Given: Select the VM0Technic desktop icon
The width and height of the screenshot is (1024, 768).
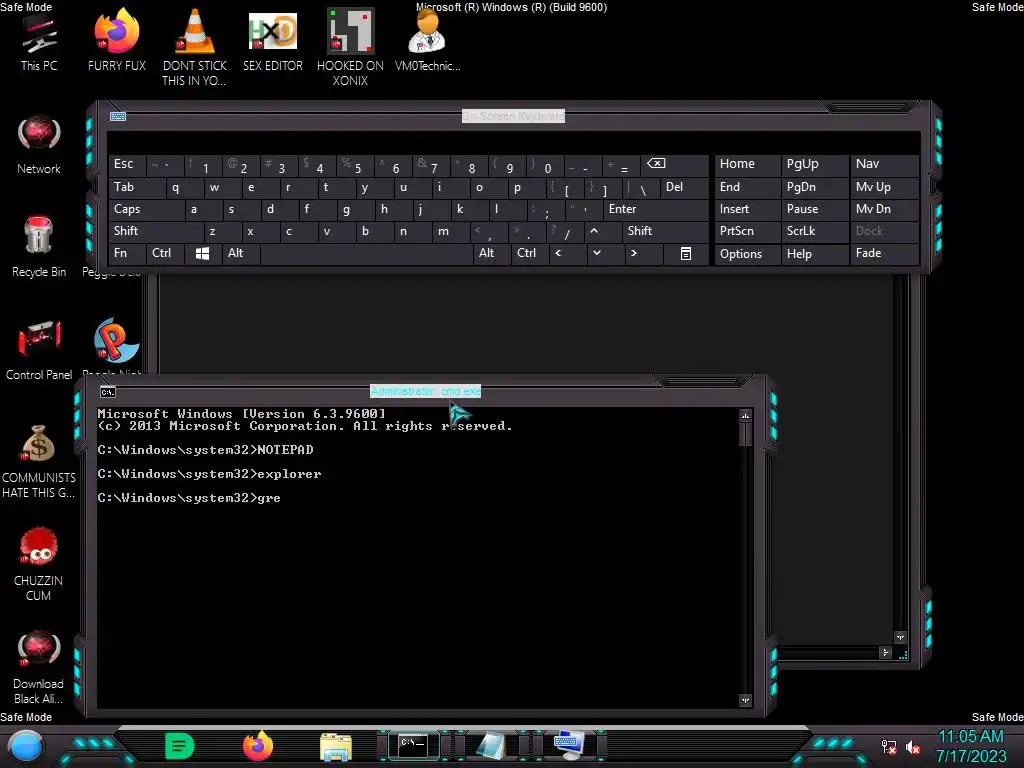Looking at the screenshot, I should coord(428,40).
